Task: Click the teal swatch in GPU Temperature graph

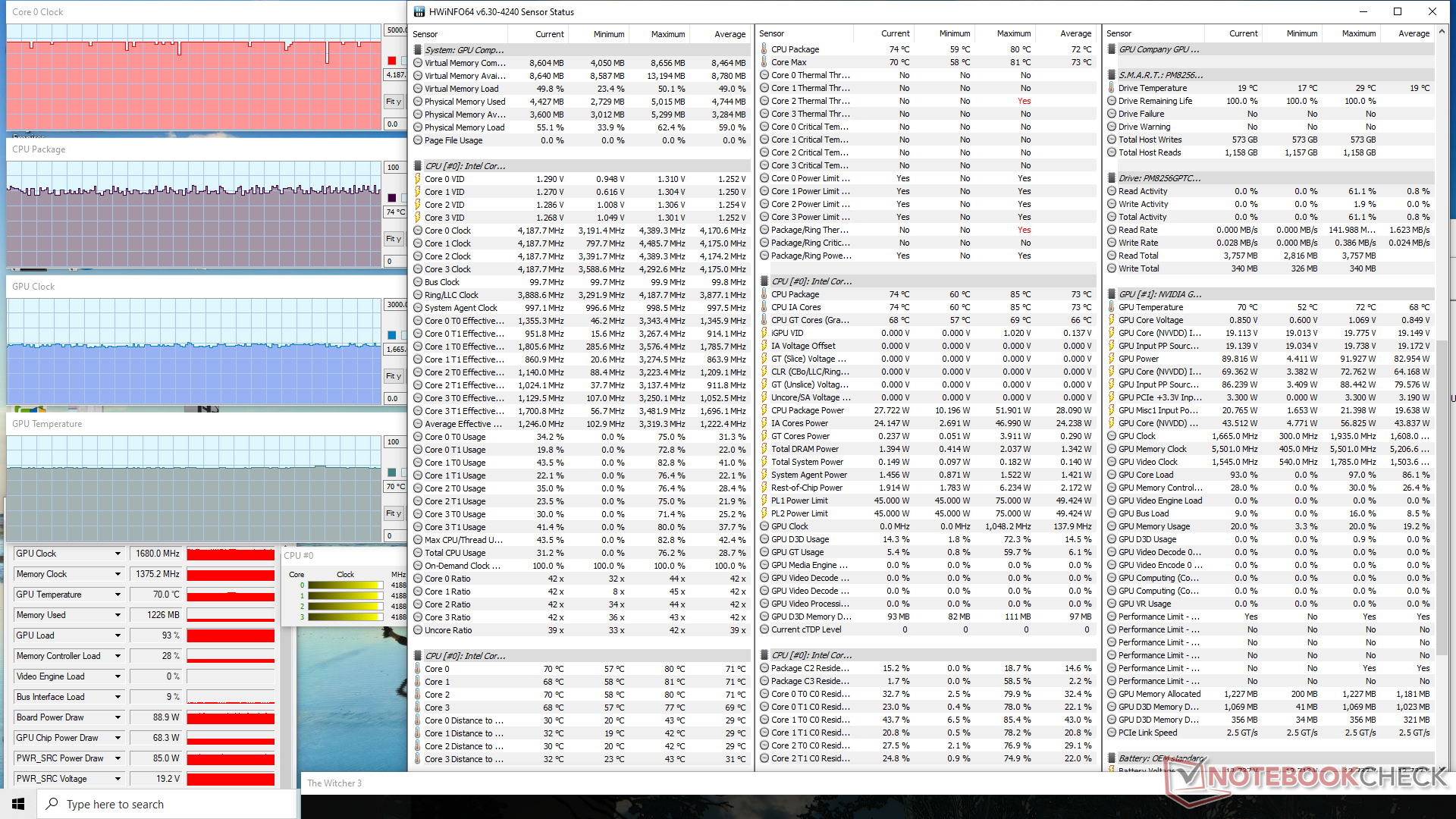Action: tap(392, 472)
